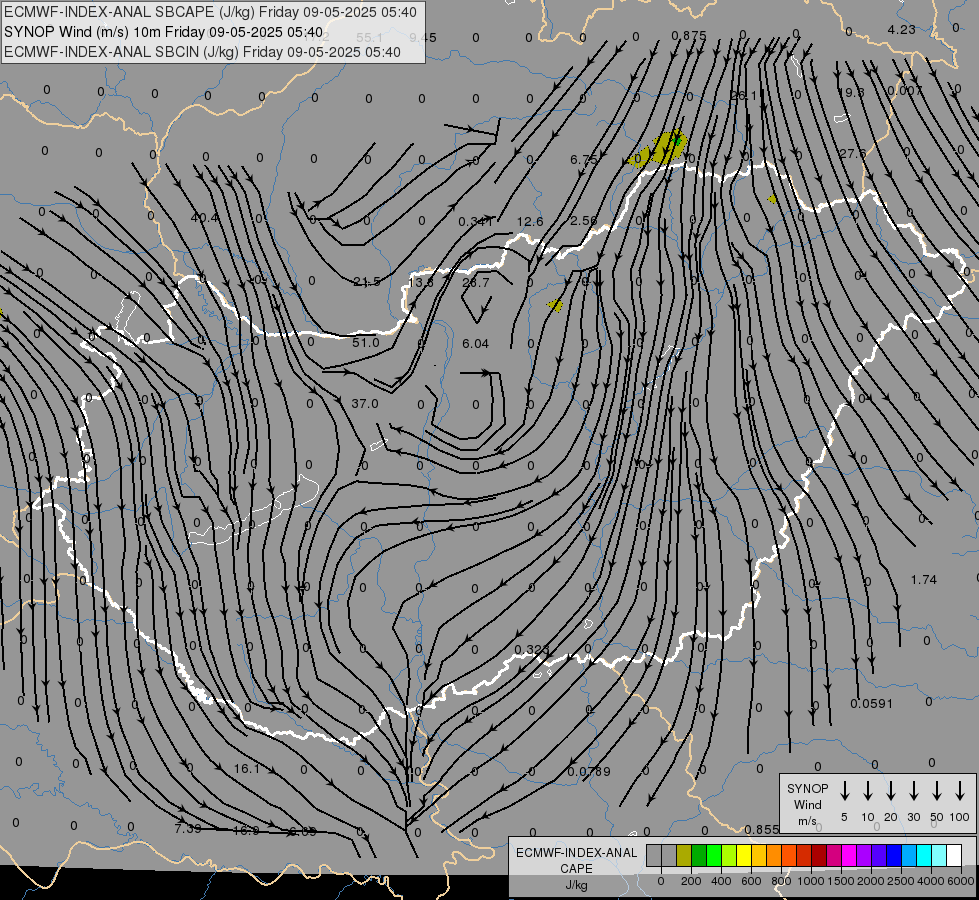The width and height of the screenshot is (979, 900).
Task: Click the 5 m/s wind arrow in legend
Action: 844,791
